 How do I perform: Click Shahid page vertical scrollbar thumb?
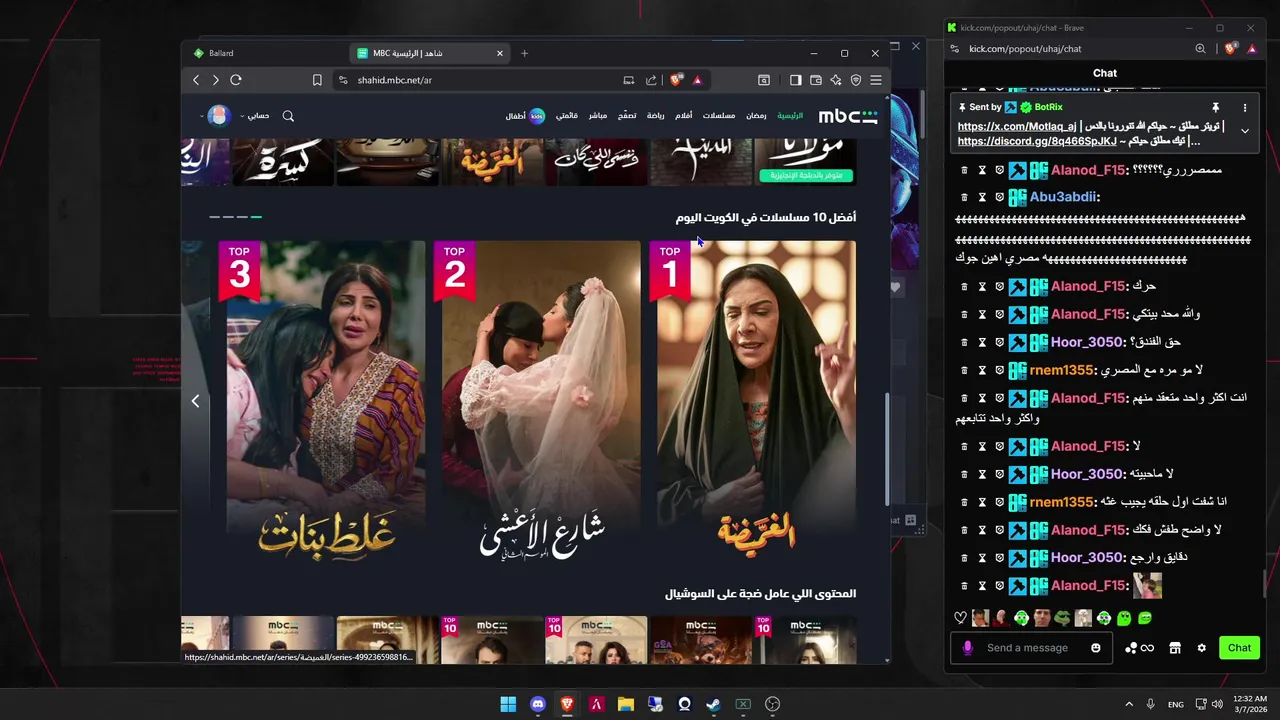click(x=886, y=450)
